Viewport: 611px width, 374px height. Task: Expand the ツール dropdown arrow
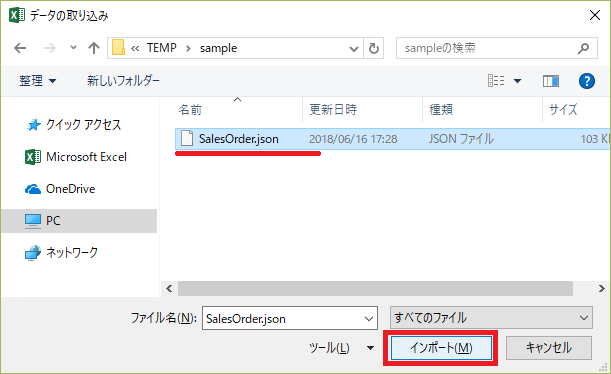point(370,348)
